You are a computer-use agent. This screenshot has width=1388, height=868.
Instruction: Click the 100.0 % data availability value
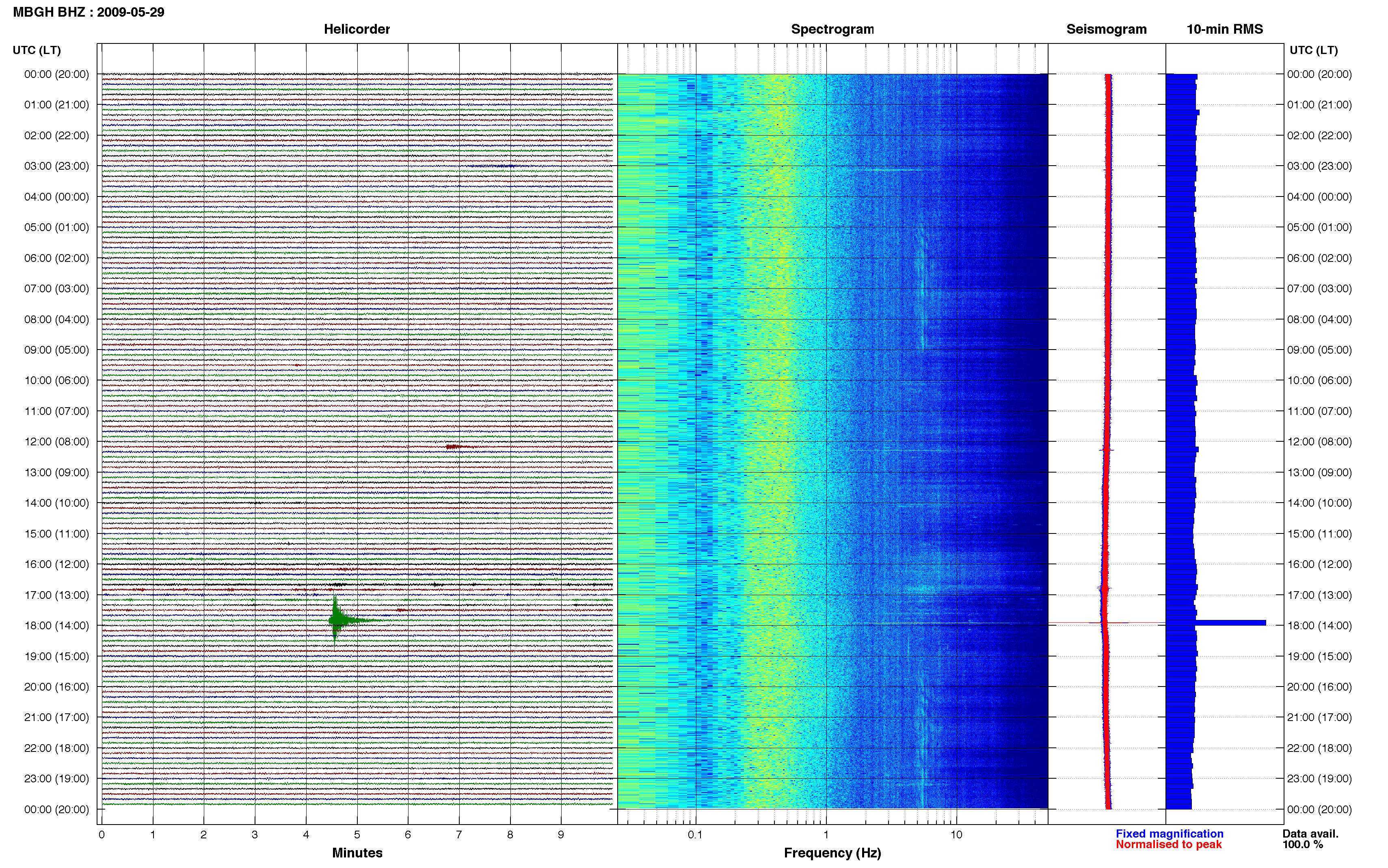point(1302,844)
